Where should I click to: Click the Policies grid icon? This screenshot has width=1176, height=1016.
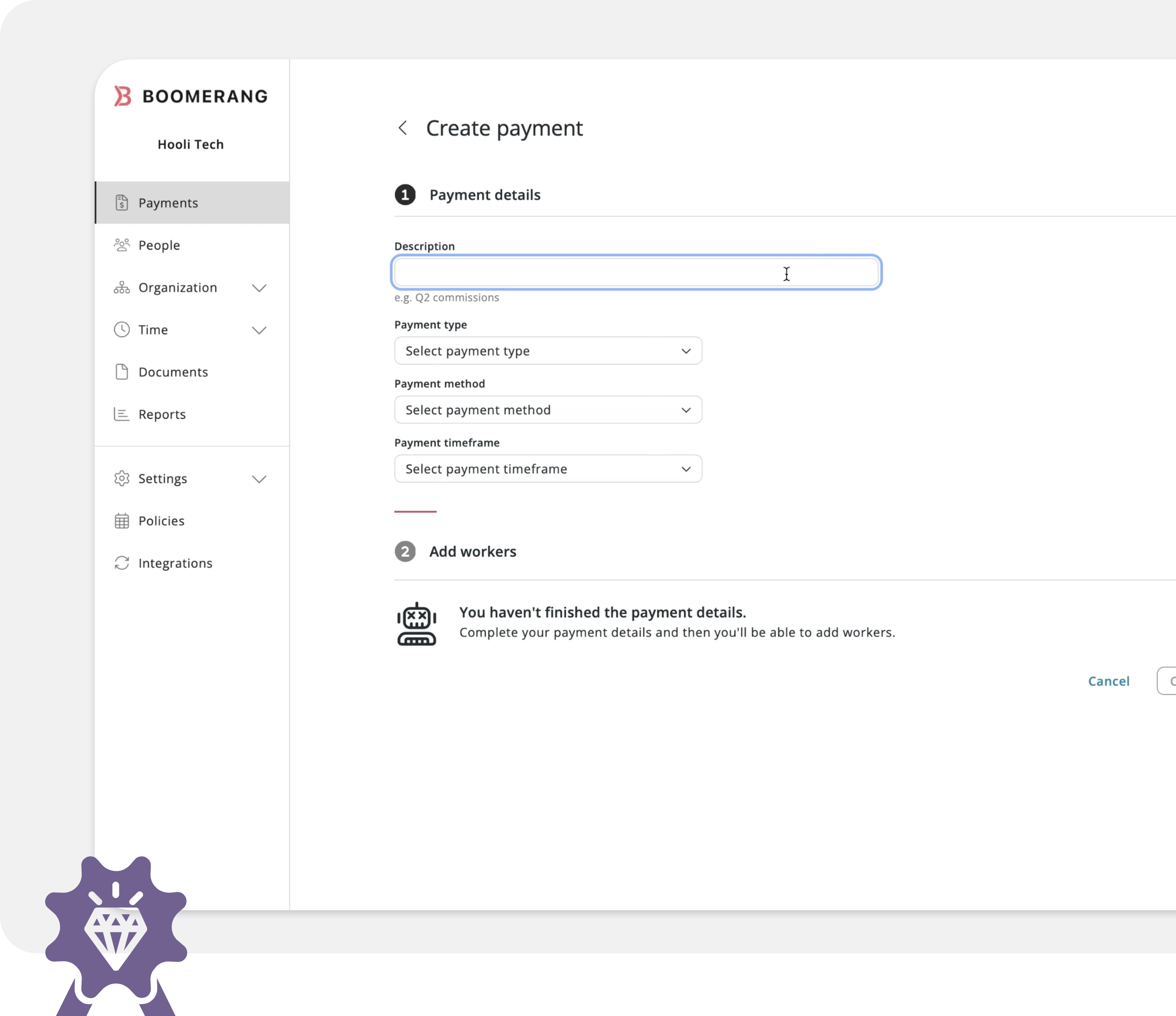coord(121,521)
